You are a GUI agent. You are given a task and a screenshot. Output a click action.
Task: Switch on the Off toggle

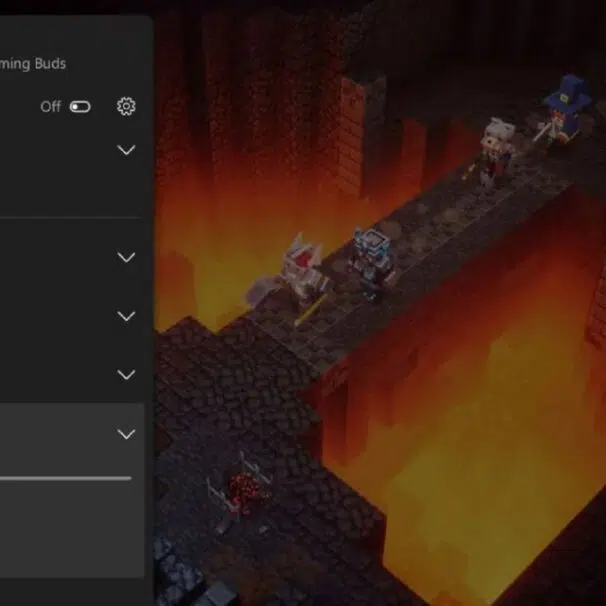80,107
